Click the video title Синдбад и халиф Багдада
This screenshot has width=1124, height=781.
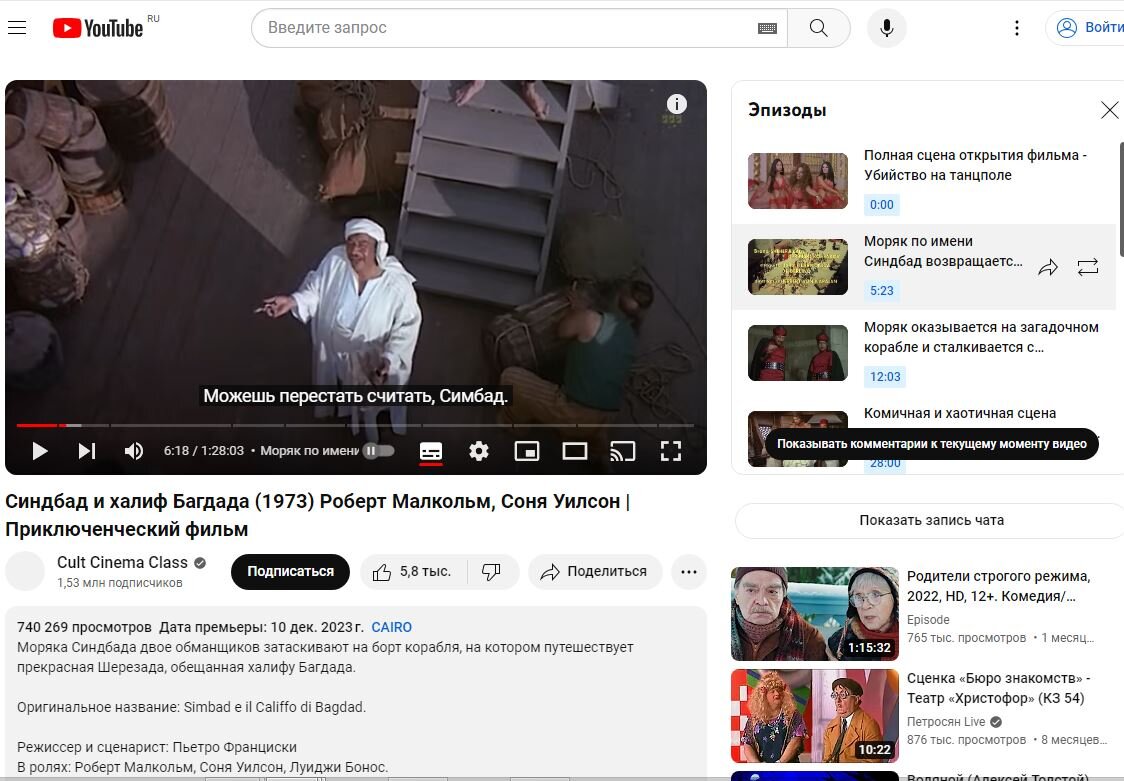318,515
